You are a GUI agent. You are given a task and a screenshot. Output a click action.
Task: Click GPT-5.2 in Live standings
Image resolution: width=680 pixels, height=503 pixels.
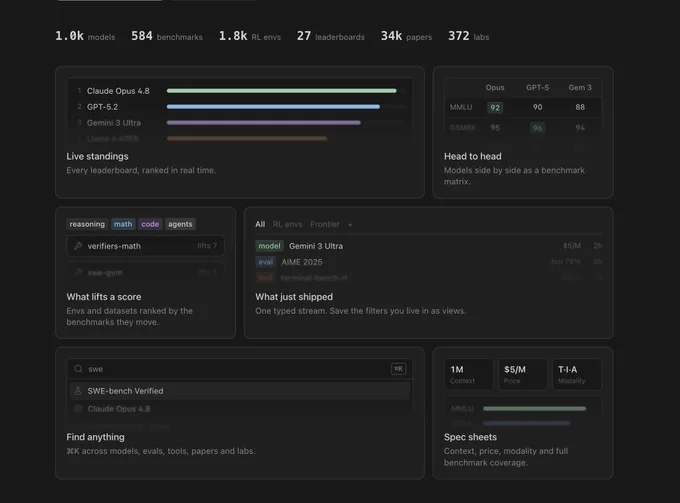102,107
